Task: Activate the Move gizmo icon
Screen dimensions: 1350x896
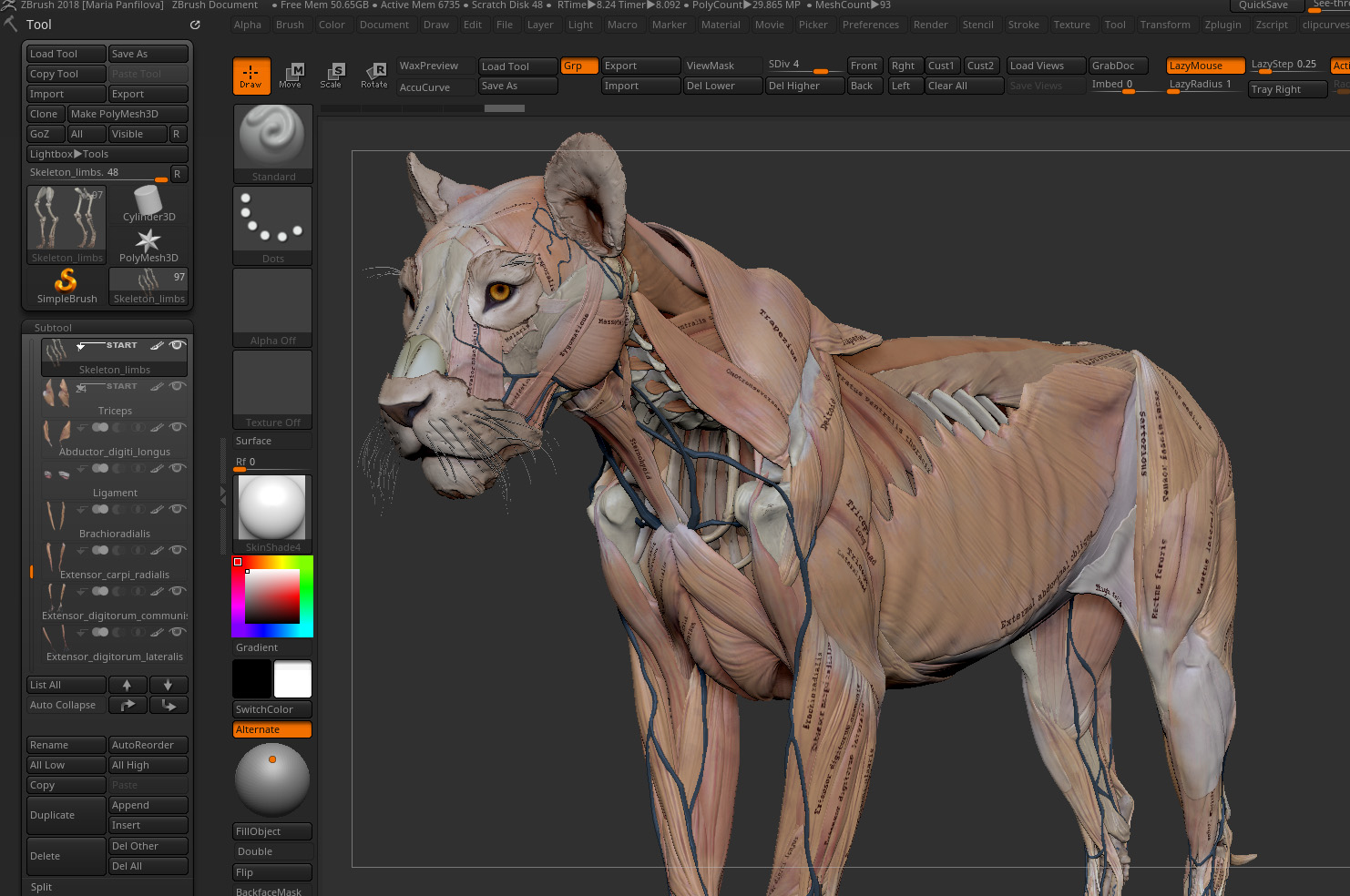Action: pyautogui.click(x=291, y=76)
